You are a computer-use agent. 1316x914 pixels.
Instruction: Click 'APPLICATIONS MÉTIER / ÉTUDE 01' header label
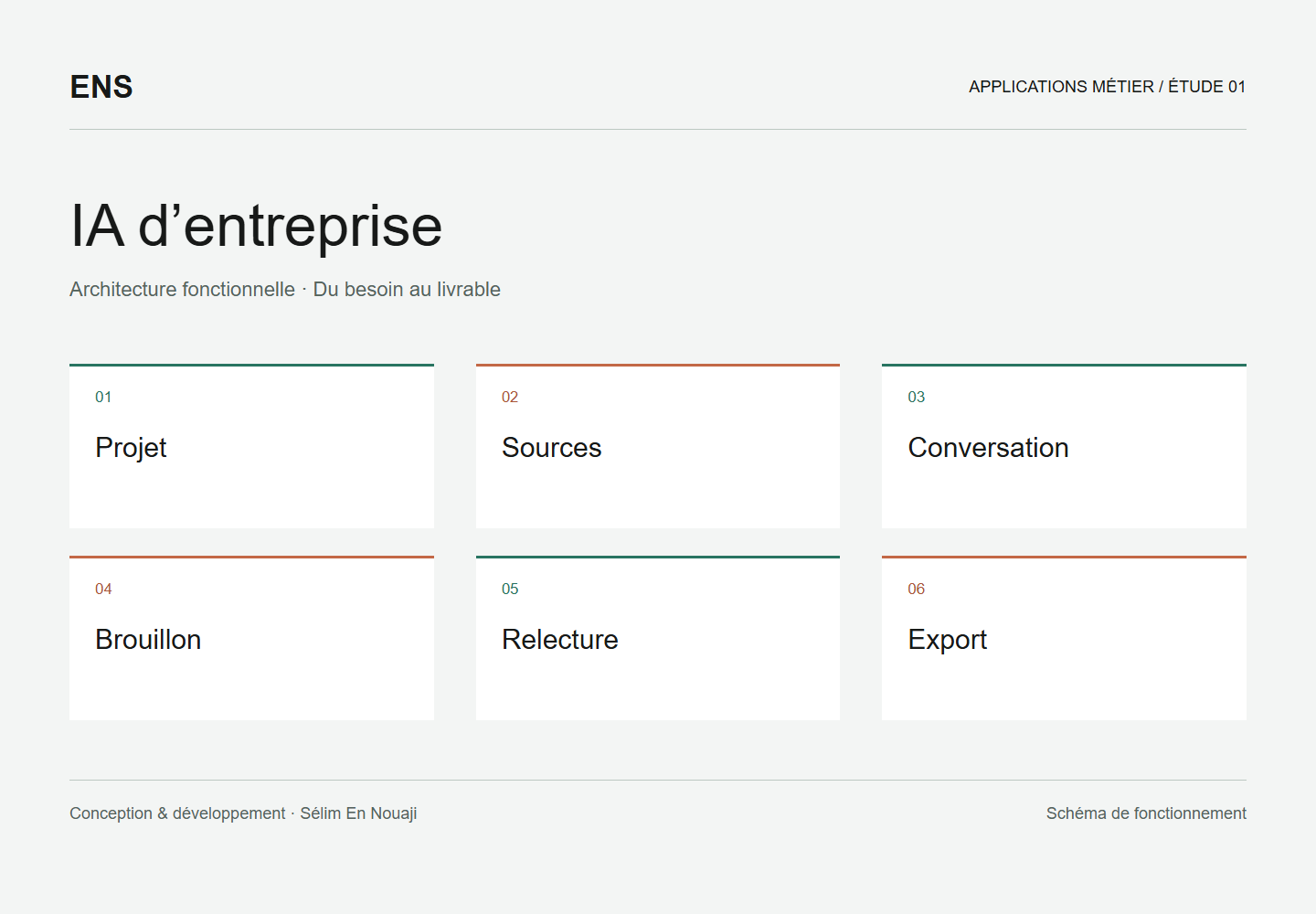click(x=1107, y=87)
